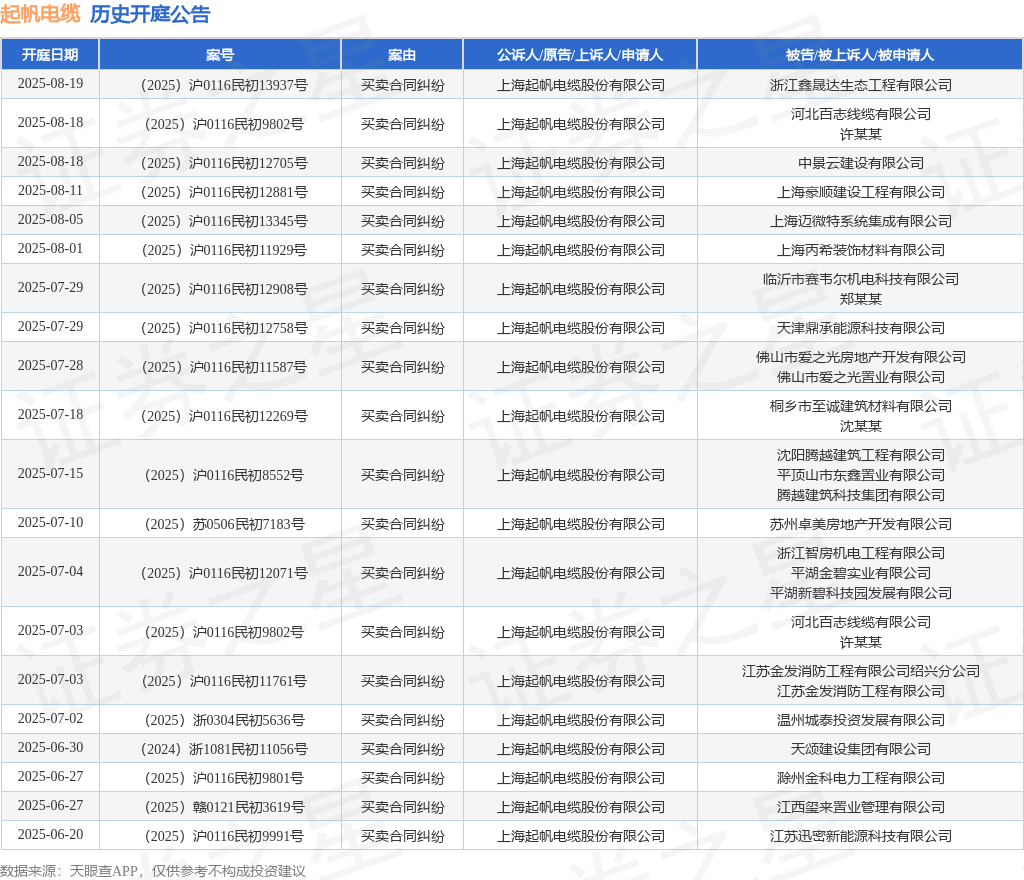Image resolution: width=1024 pixels, height=880 pixels.
Task: Click defendant 佛山市爱之光房地产开发有限公司
Action: [x=860, y=357]
